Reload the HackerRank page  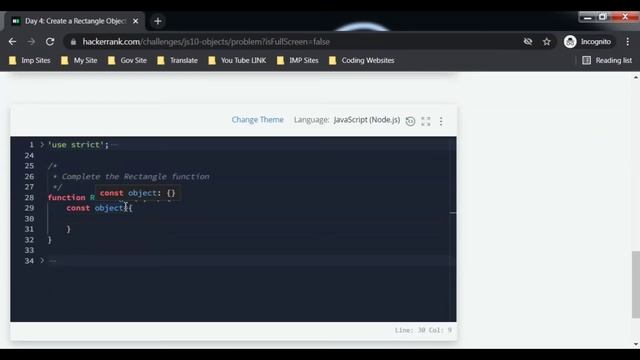(50, 42)
